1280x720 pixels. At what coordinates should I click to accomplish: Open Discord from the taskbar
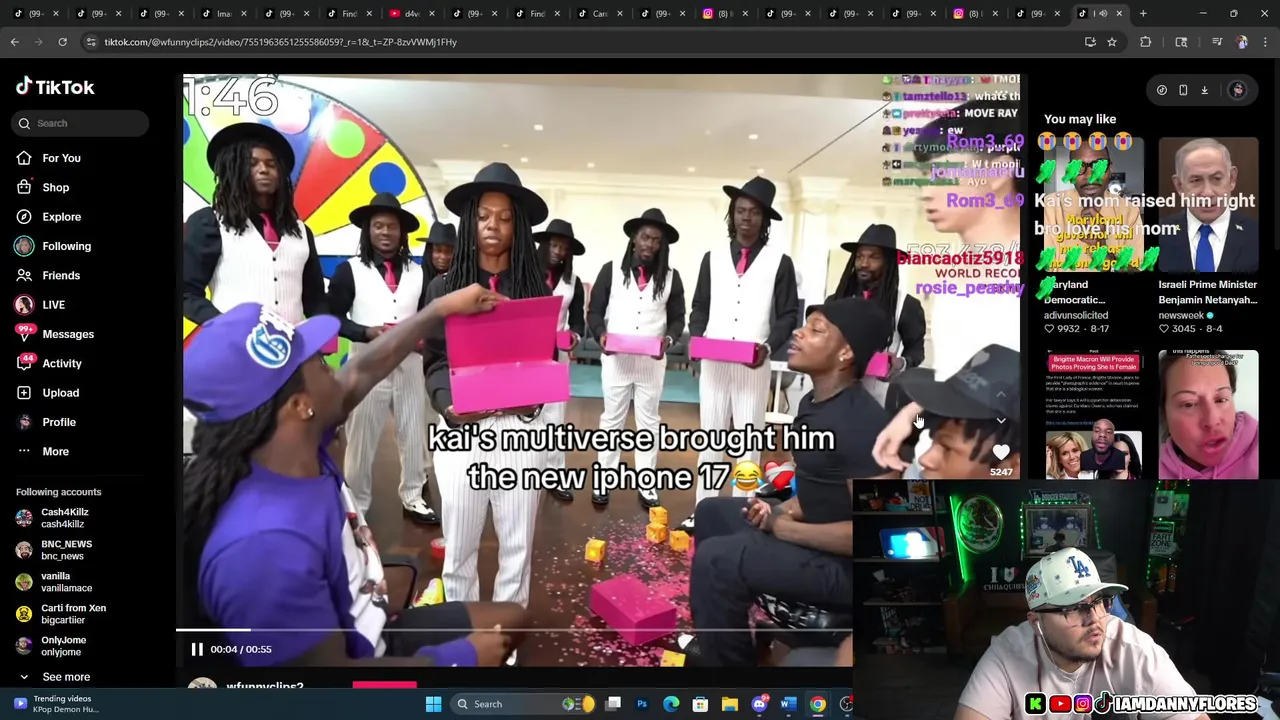click(759, 704)
